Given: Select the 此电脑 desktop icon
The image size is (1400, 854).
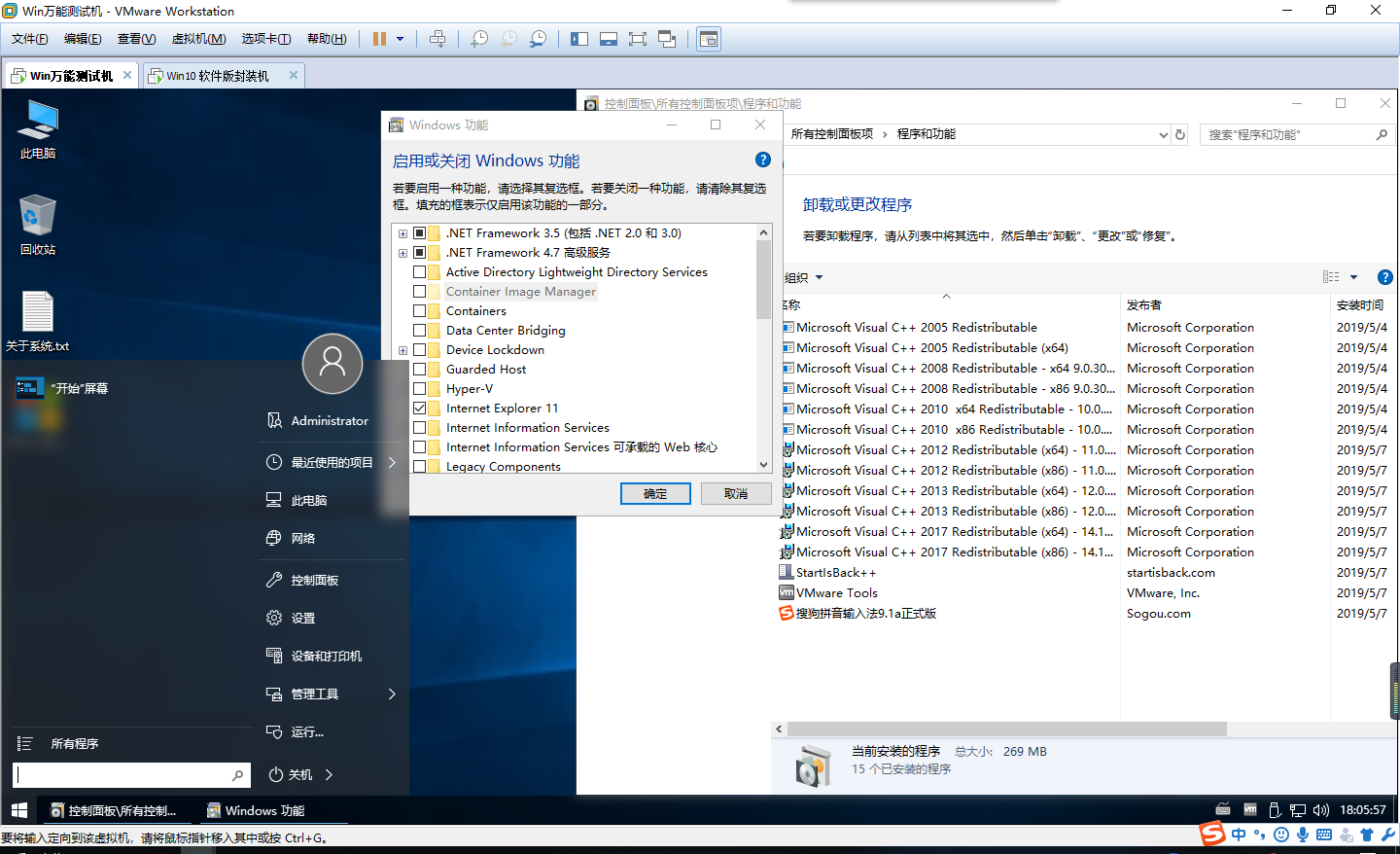Looking at the screenshot, I should [x=38, y=128].
